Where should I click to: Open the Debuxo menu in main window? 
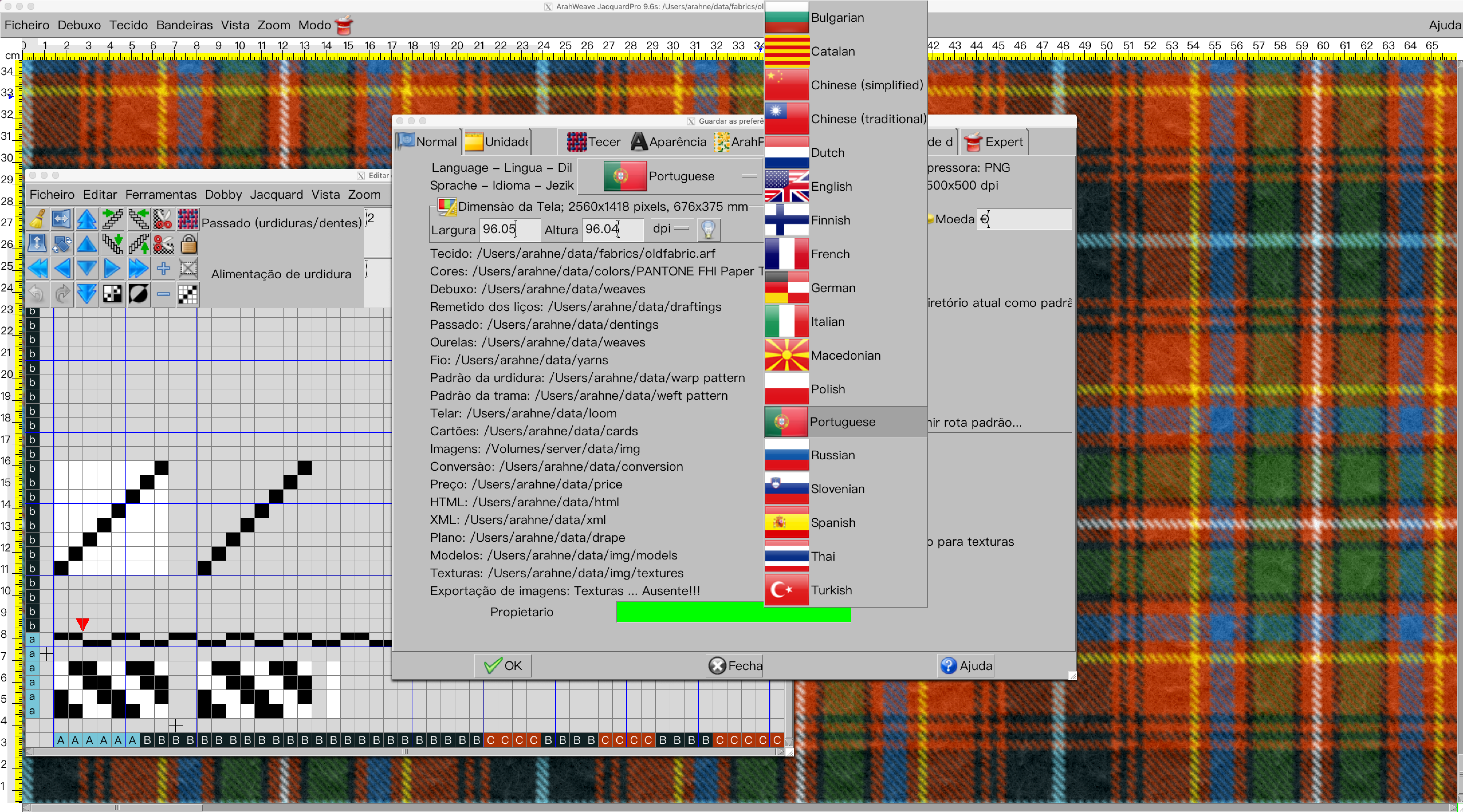click(79, 25)
